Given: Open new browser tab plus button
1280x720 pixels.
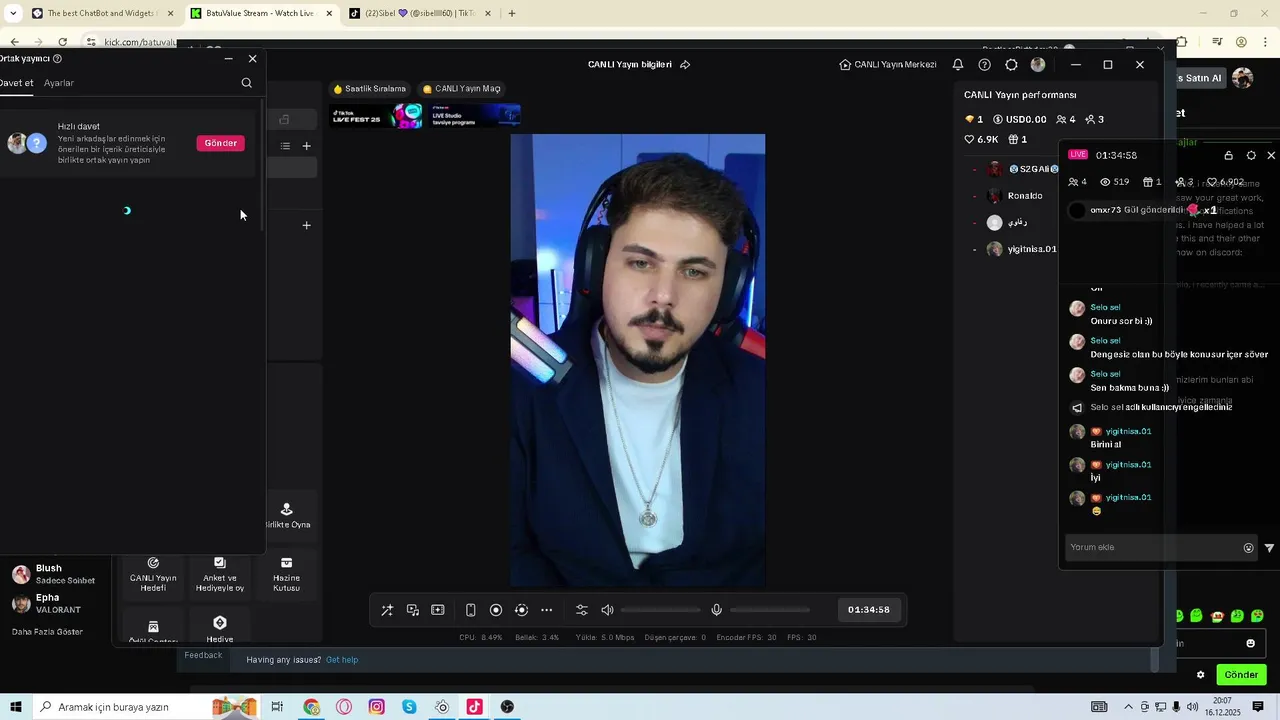Looking at the screenshot, I should click(x=512, y=13).
